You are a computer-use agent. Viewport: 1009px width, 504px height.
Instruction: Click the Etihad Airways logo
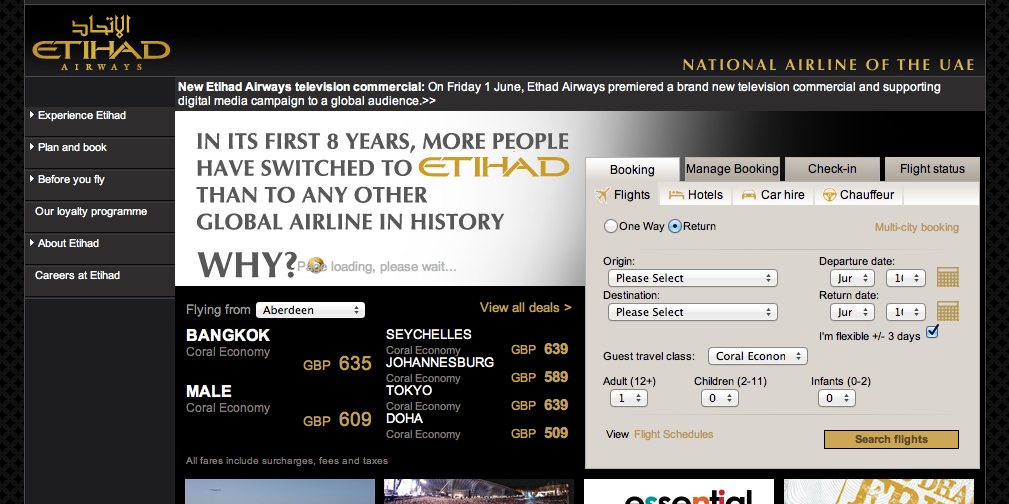click(x=101, y=43)
